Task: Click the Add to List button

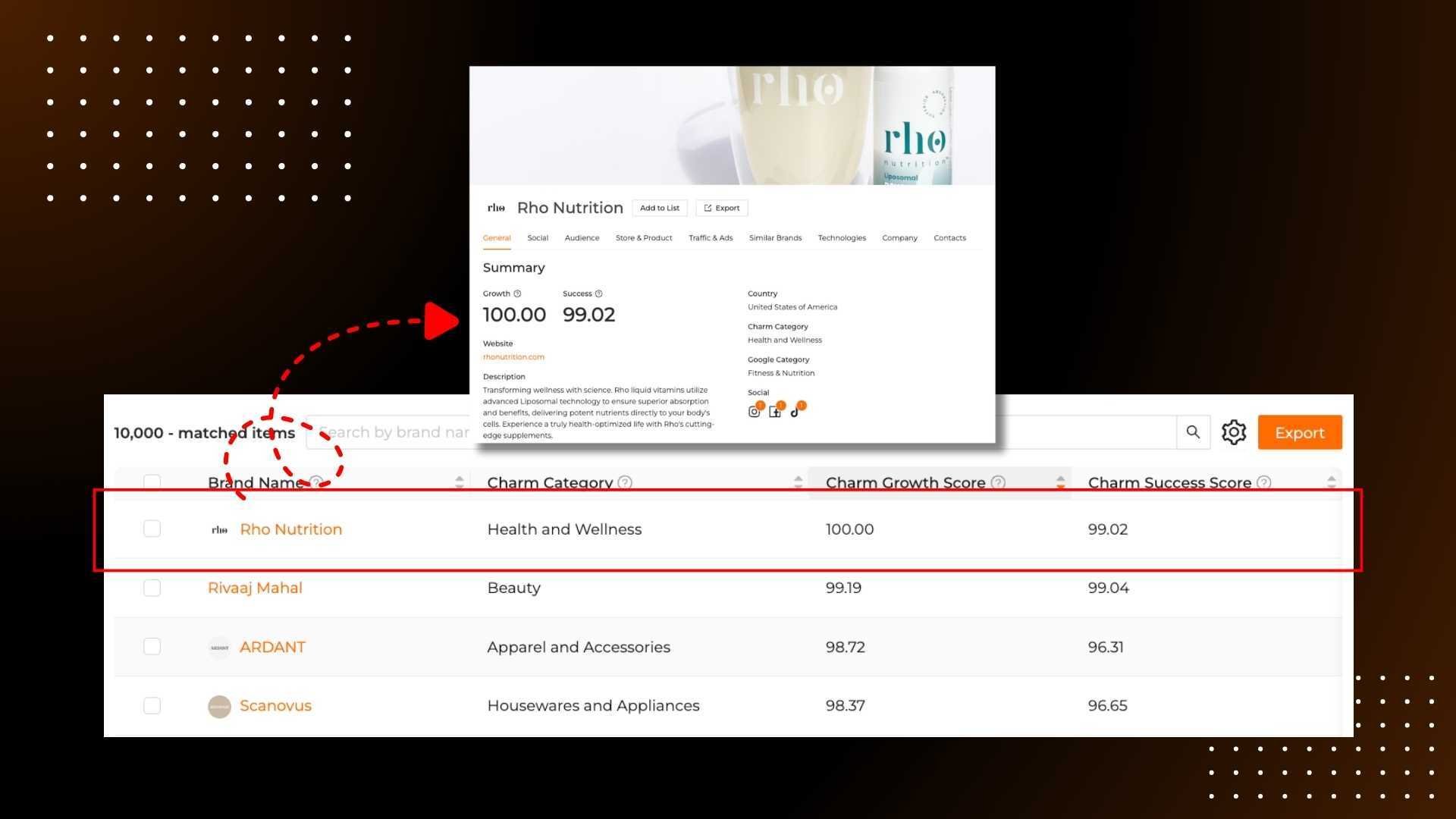Action: [660, 208]
